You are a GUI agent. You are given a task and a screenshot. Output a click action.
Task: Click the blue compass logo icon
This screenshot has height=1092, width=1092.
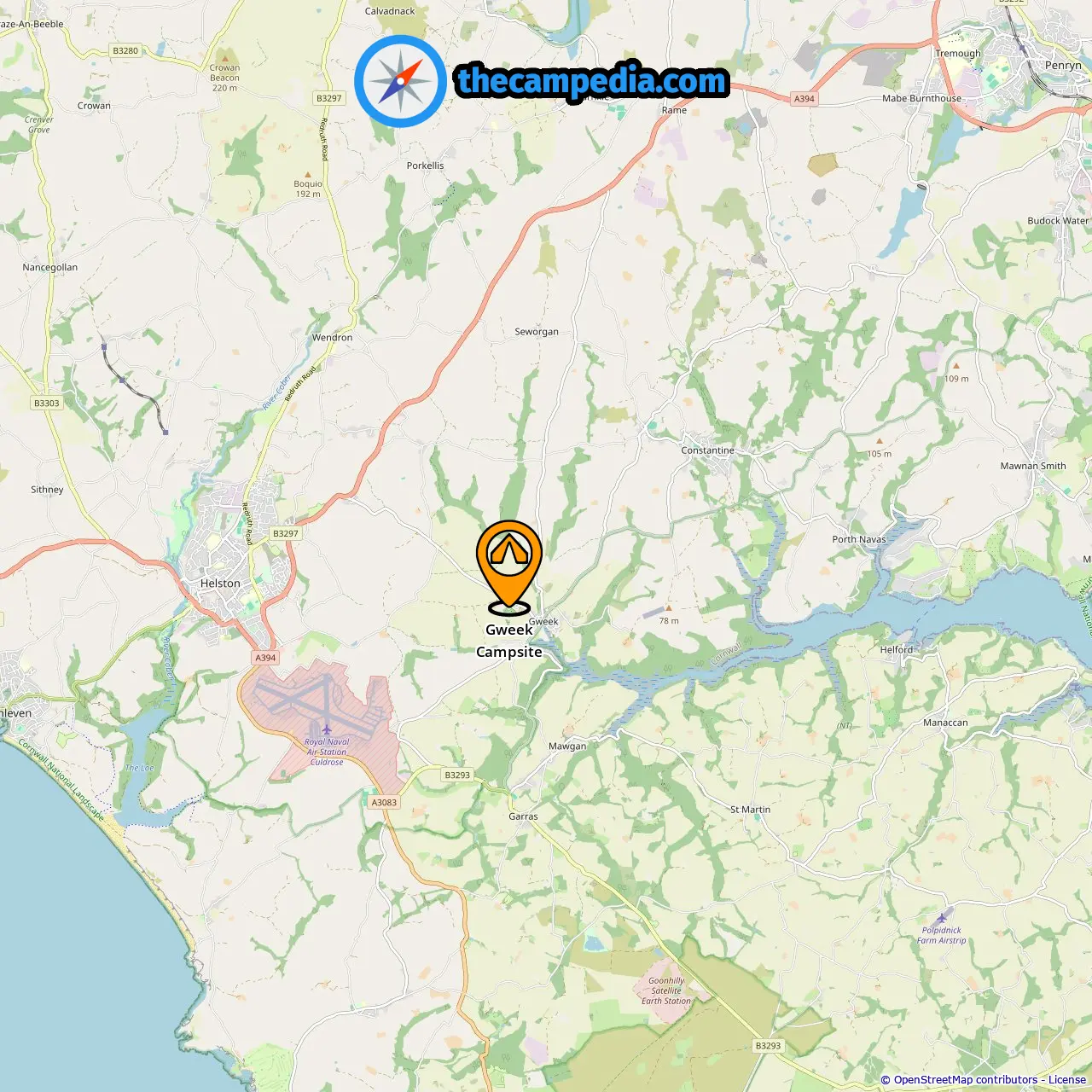[x=400, y=81]
